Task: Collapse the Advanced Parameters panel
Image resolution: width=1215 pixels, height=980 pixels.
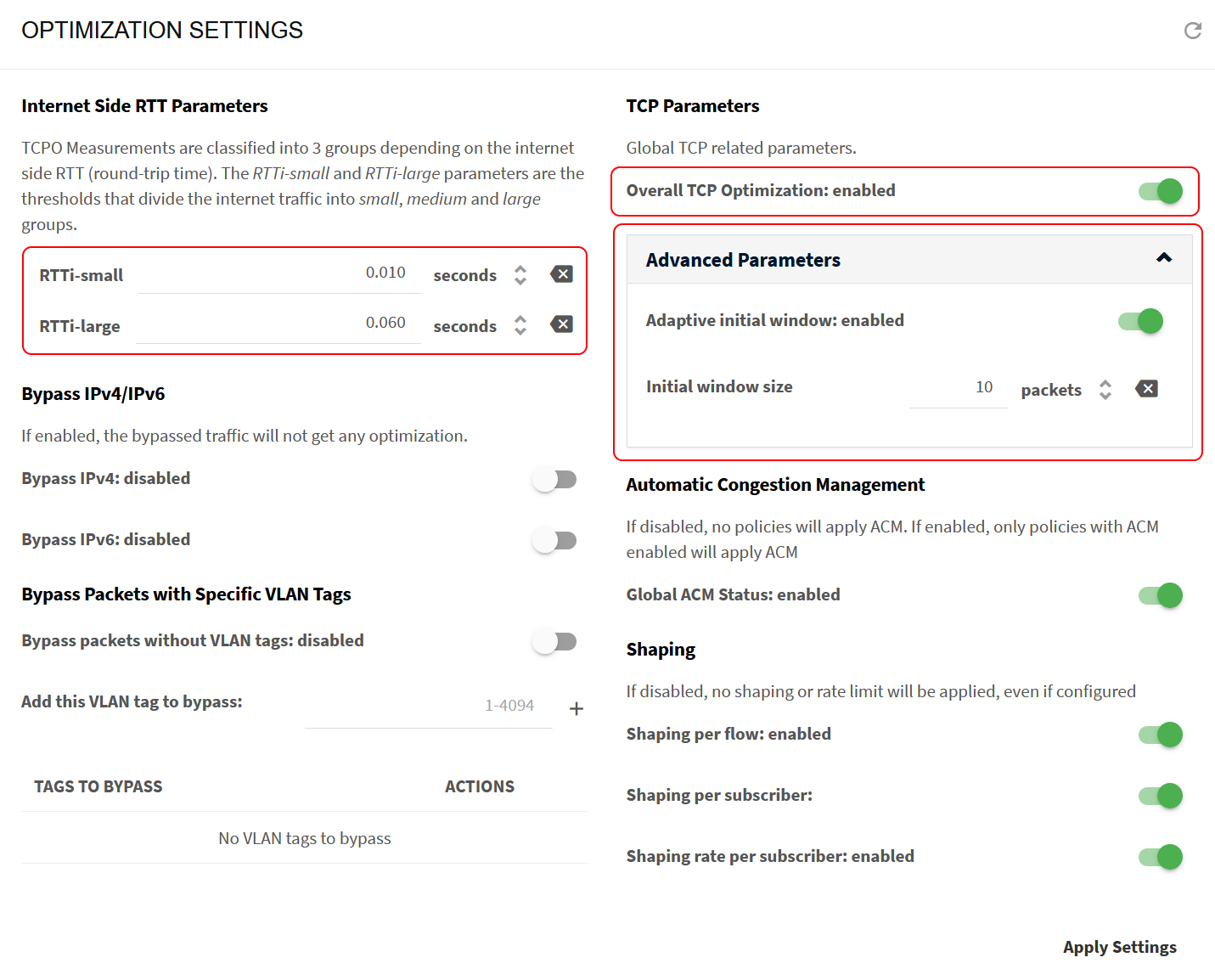Action: click(1164, 258)
